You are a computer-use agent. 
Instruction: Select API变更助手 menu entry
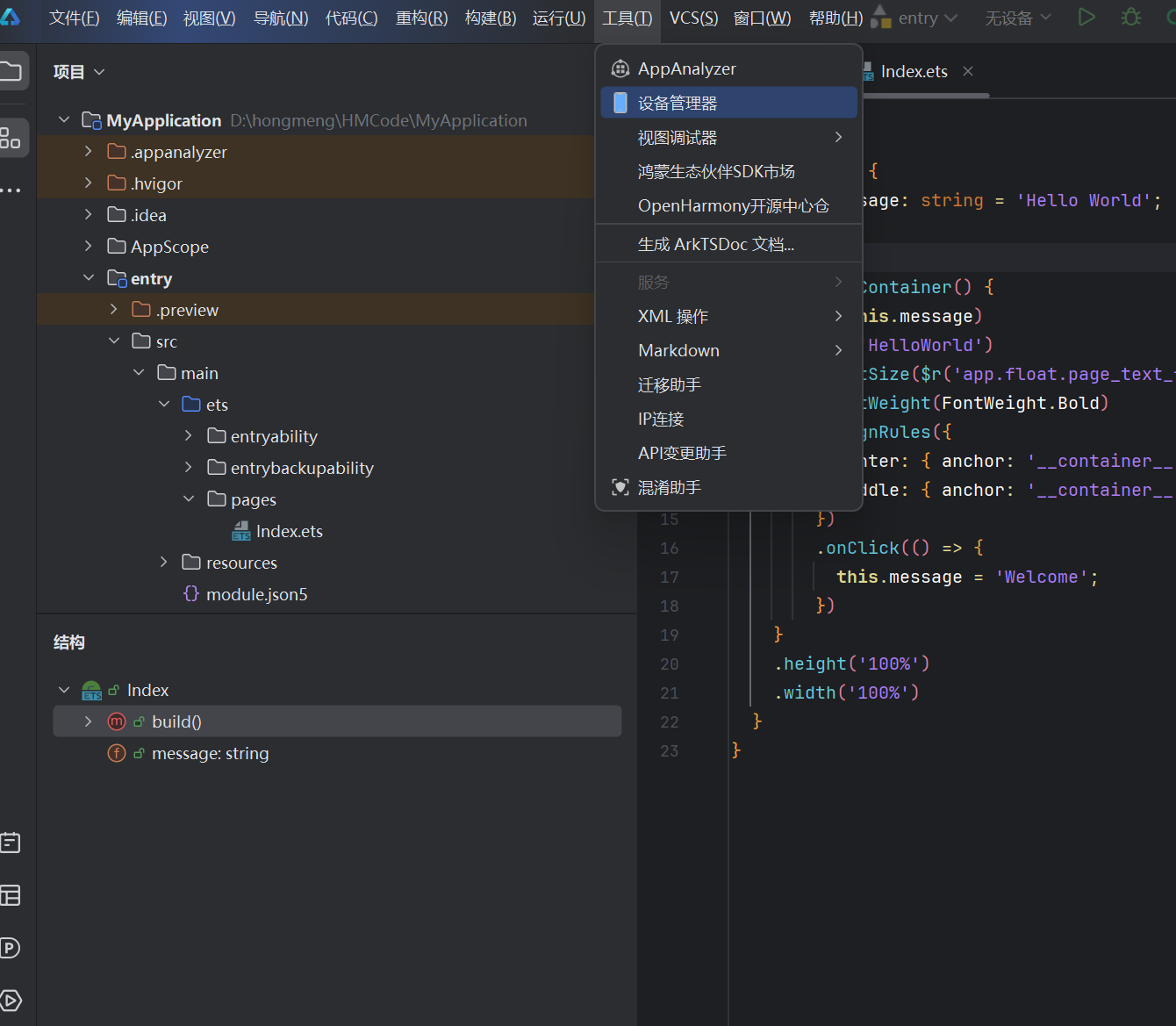(x=729, y=453)
